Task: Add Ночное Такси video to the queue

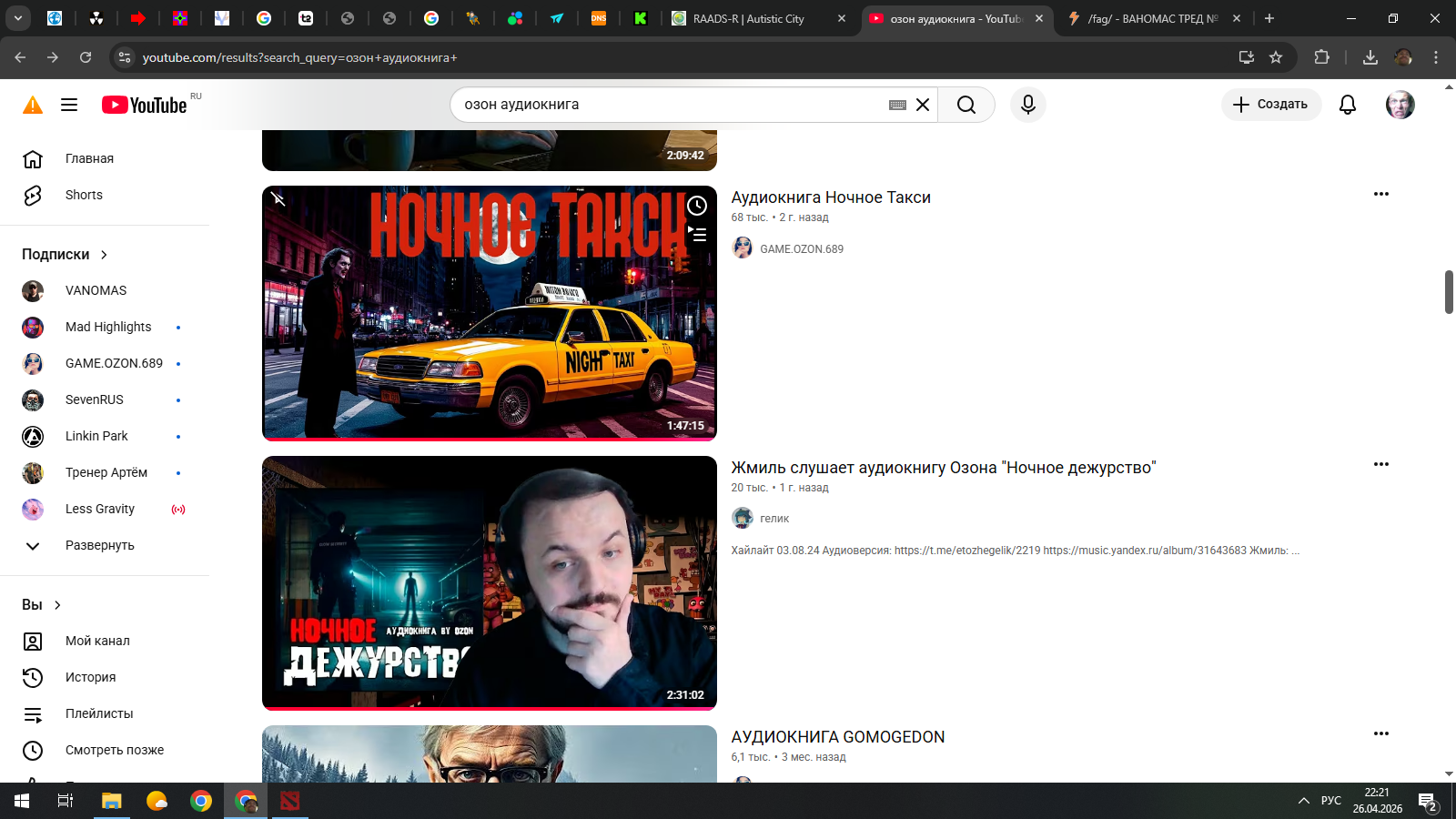Action: 697,234
